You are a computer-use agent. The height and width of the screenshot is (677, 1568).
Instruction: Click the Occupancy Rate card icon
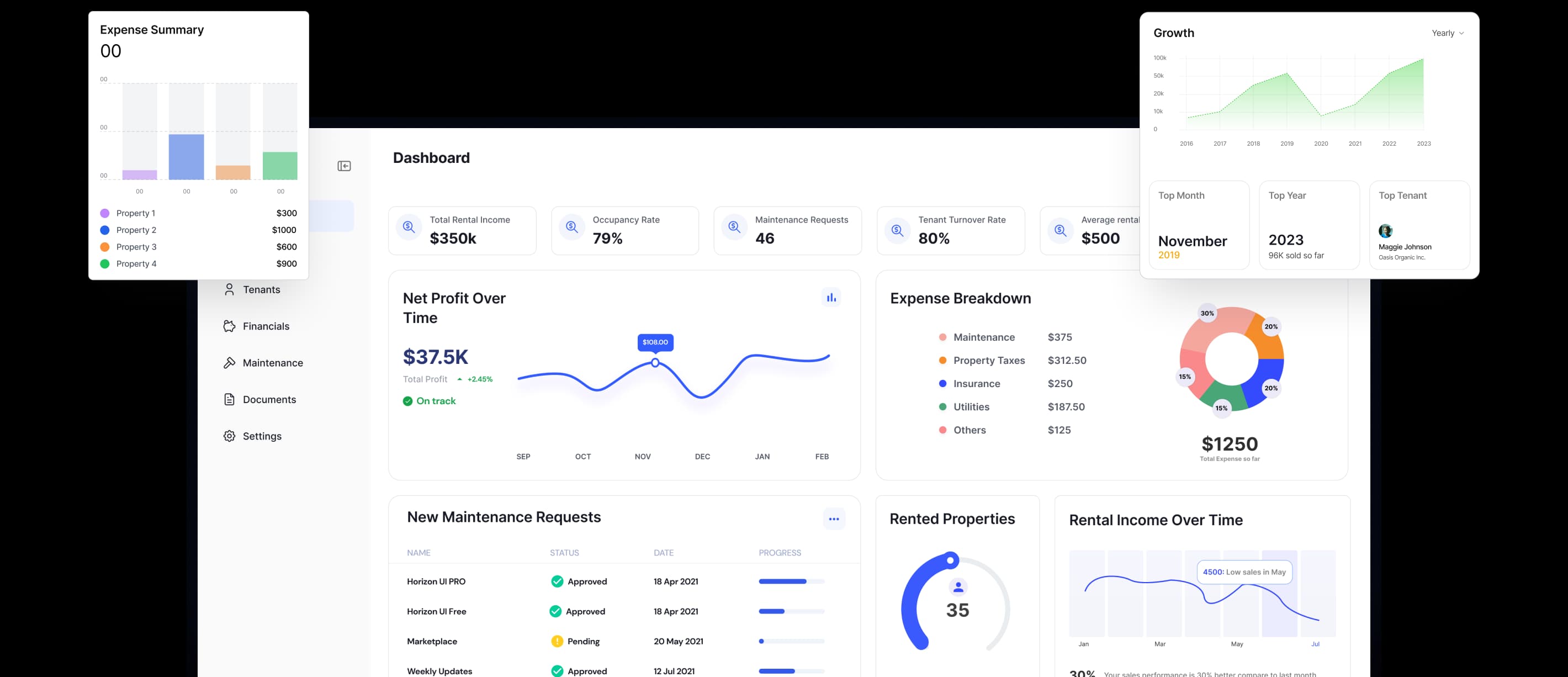[571, 228]
